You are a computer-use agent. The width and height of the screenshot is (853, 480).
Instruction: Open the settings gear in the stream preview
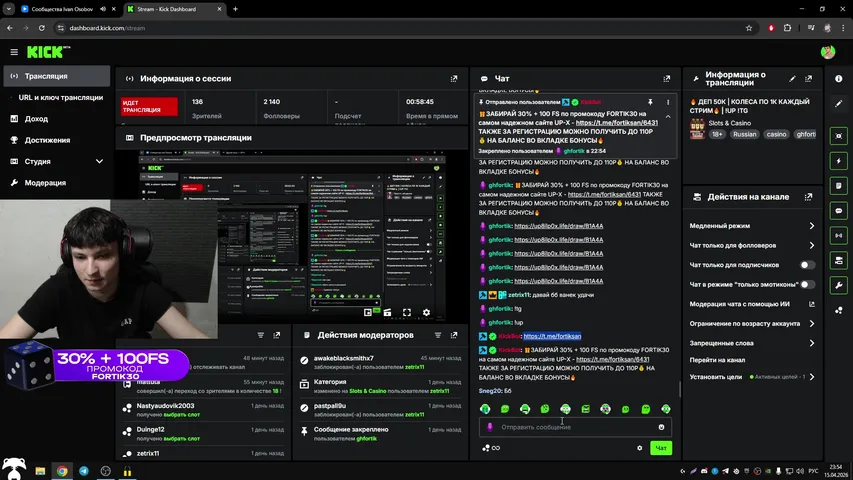[426, 312]
